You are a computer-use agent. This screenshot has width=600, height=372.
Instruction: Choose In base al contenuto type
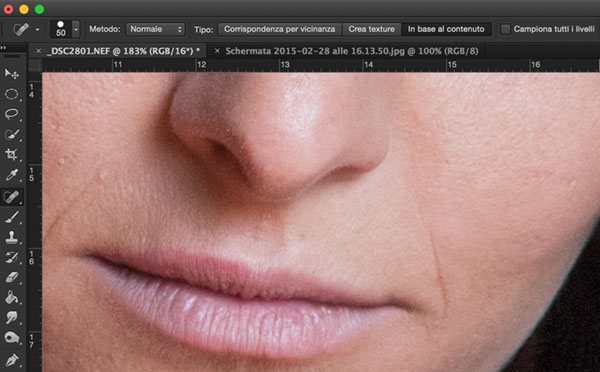[446, 29]
